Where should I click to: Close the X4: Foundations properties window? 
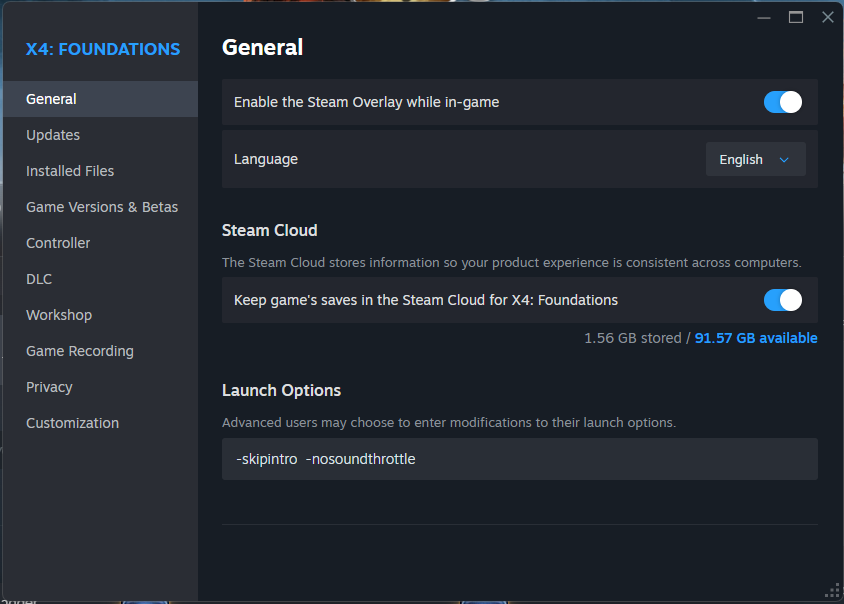[828, 18]
